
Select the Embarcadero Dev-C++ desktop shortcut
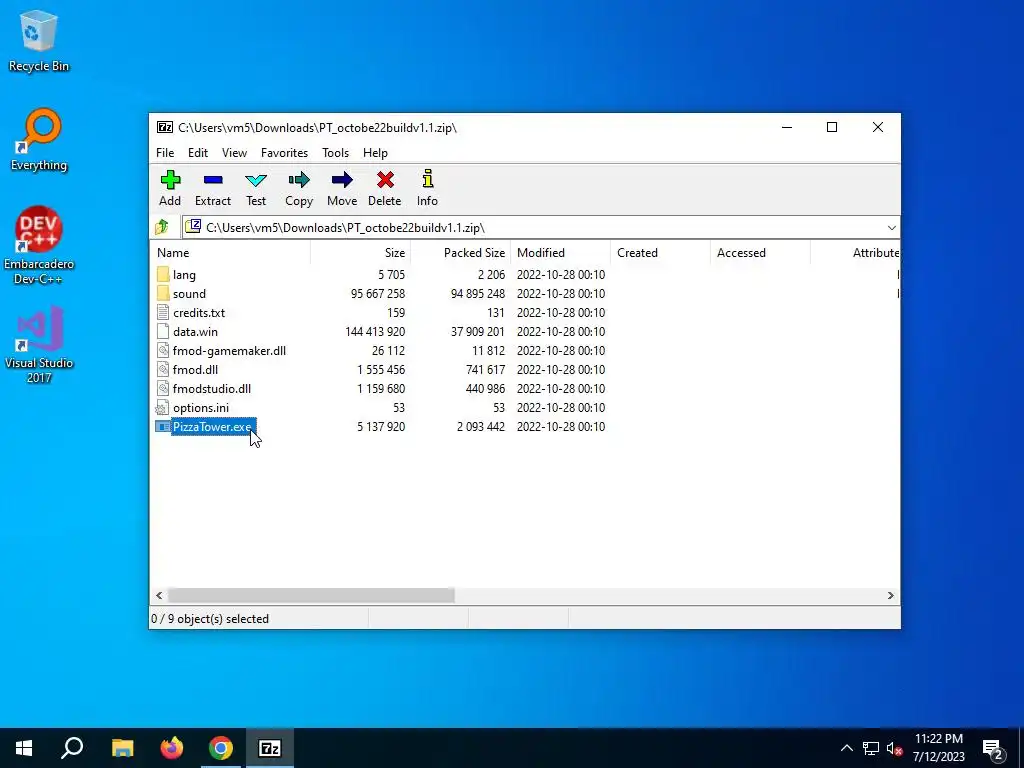39,246
